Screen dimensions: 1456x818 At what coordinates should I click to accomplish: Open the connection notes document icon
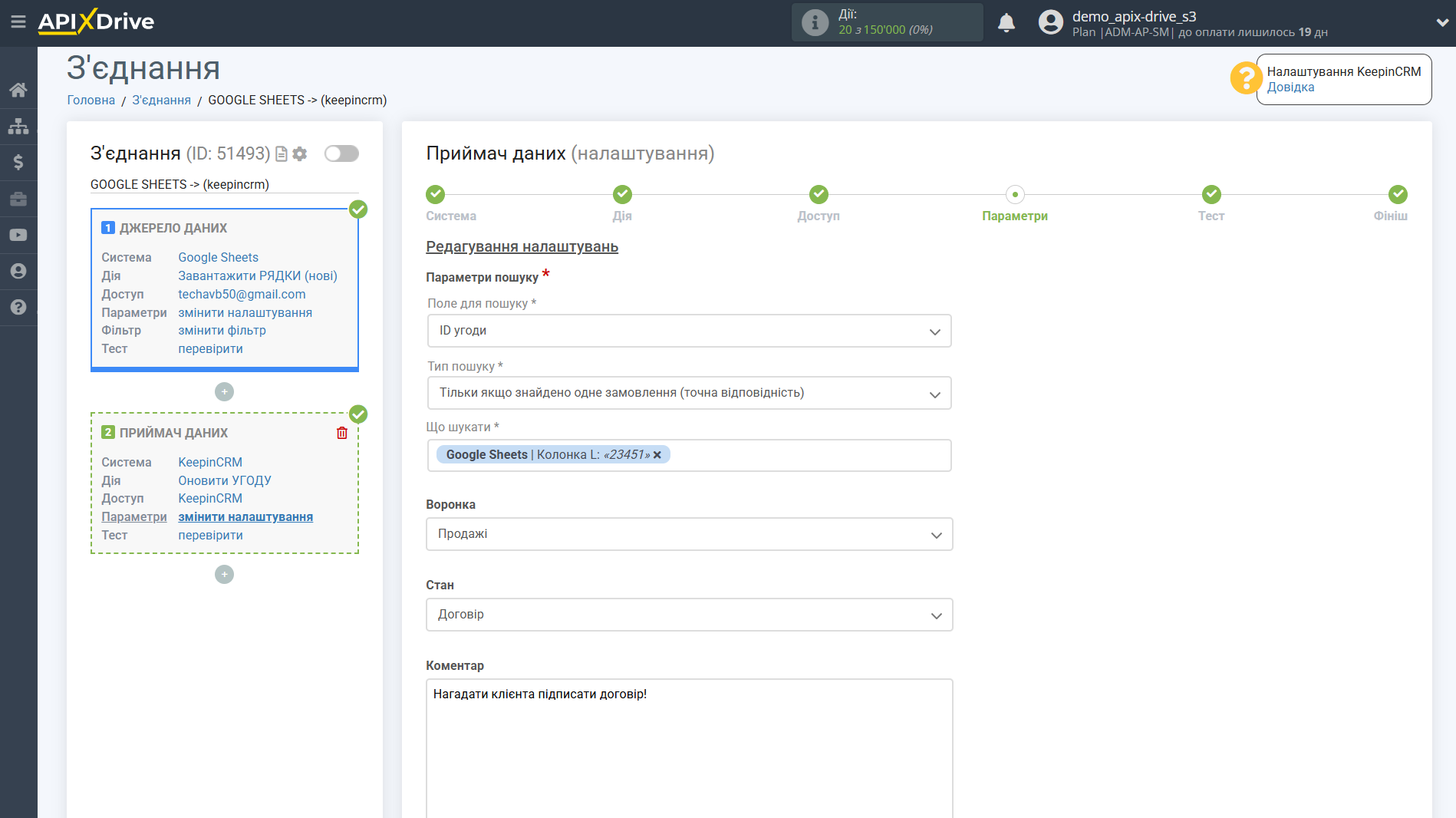coord(282,154)
